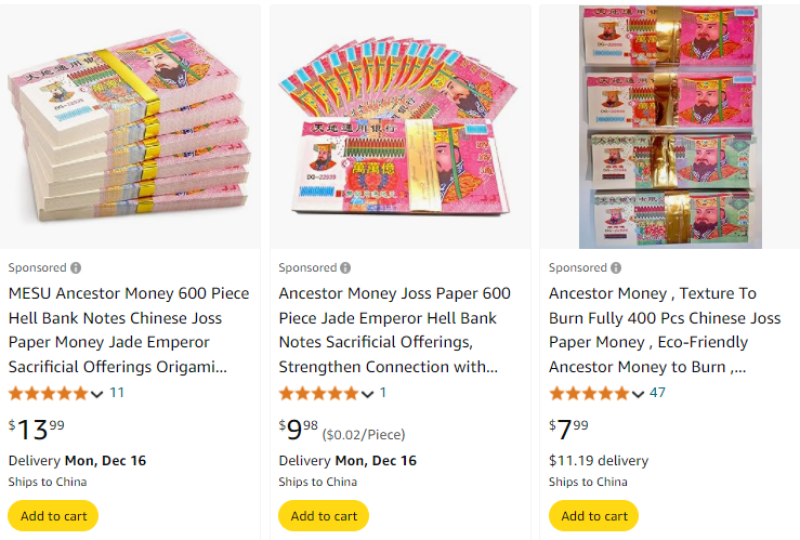This screenshot has height=540, width=800.
Task: Open Ancestor Money Joss Paper 600 title link
Action: pyautogui.click(x=394, y=330)
